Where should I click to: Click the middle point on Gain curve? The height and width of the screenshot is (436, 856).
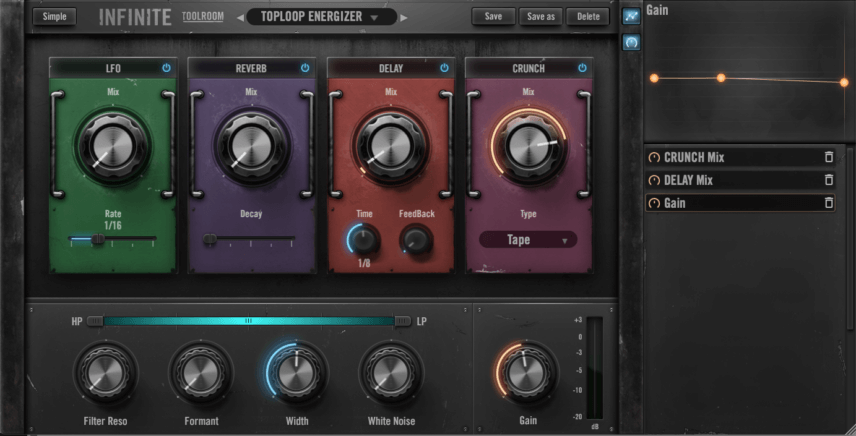point(721,78)
